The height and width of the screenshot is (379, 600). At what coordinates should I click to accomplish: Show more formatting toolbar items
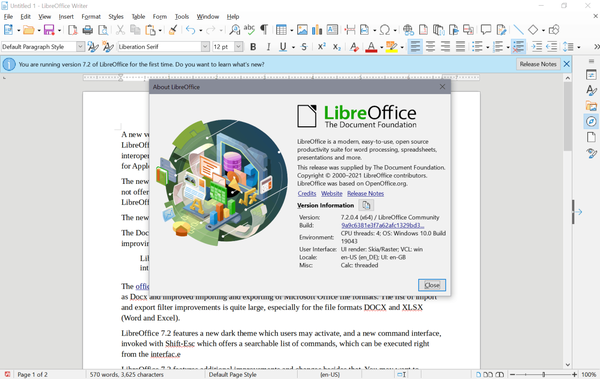tap(596, 47)
